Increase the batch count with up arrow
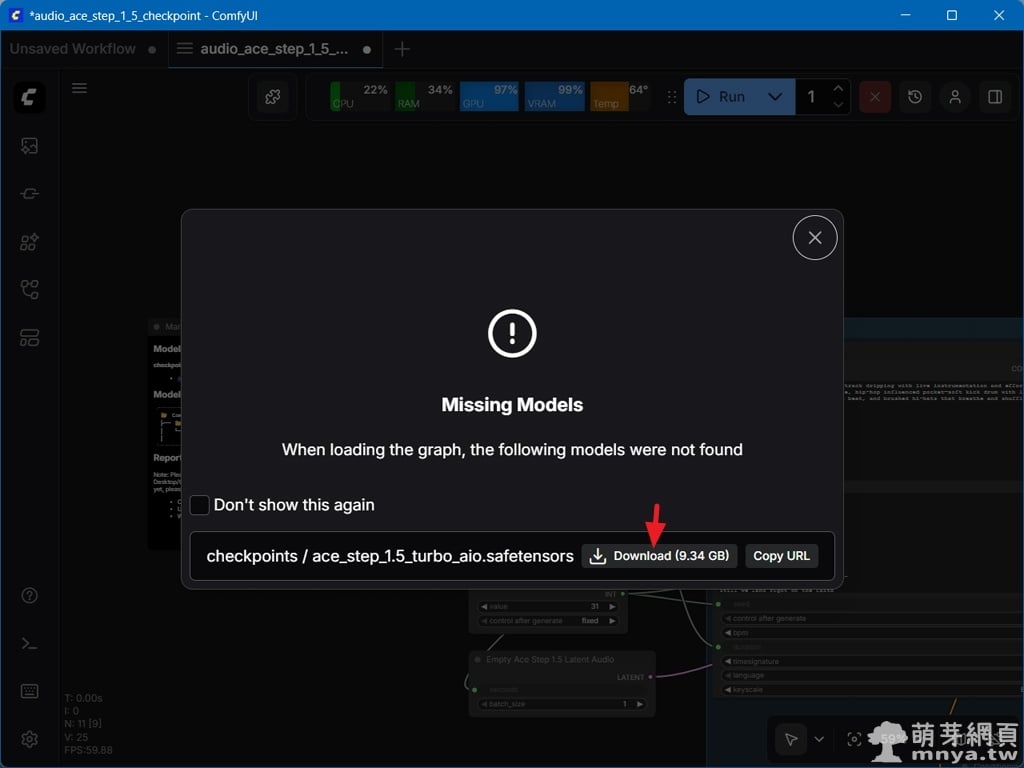1024x768 pixels. [x=838, y=89]
